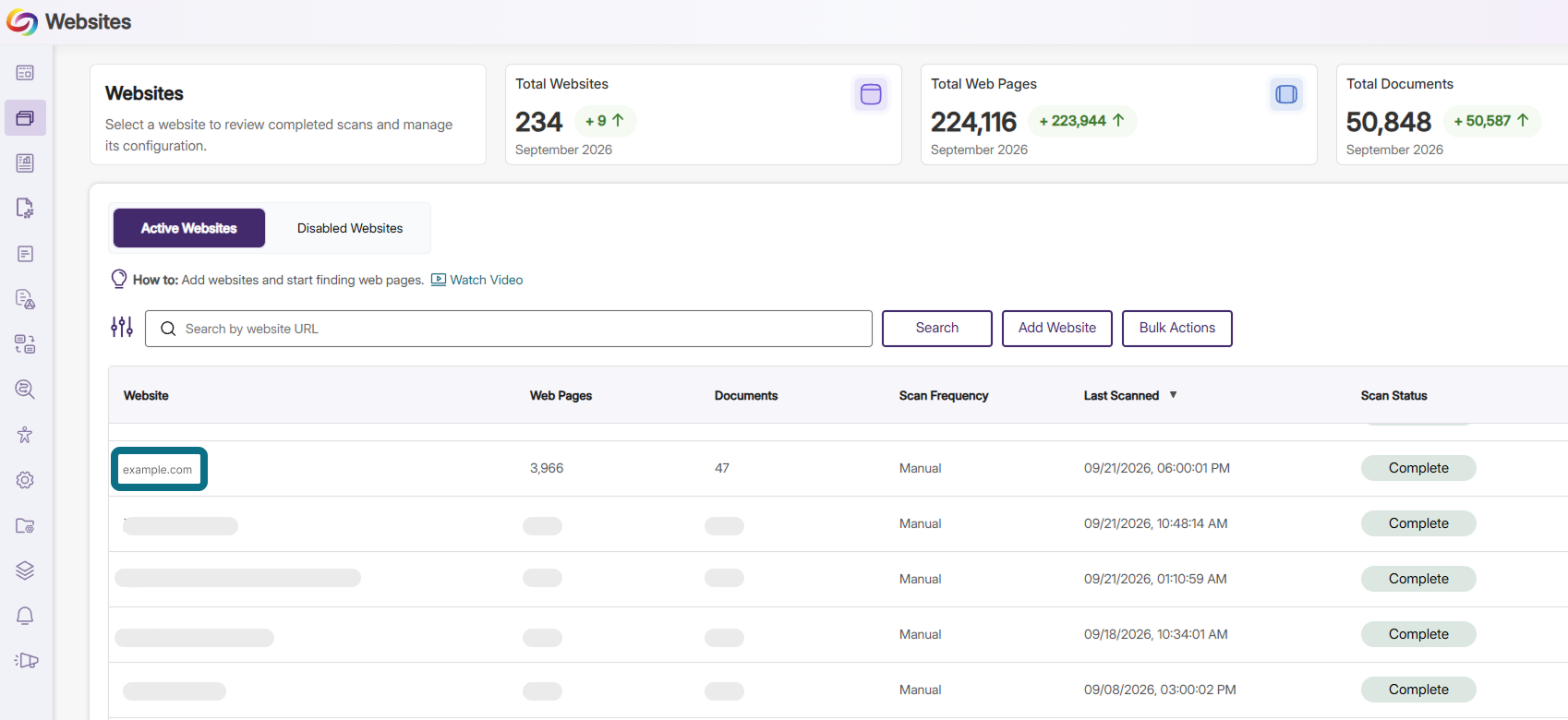Click the 47 documents cell
The image size is (1568, 720).
(722, 469)
